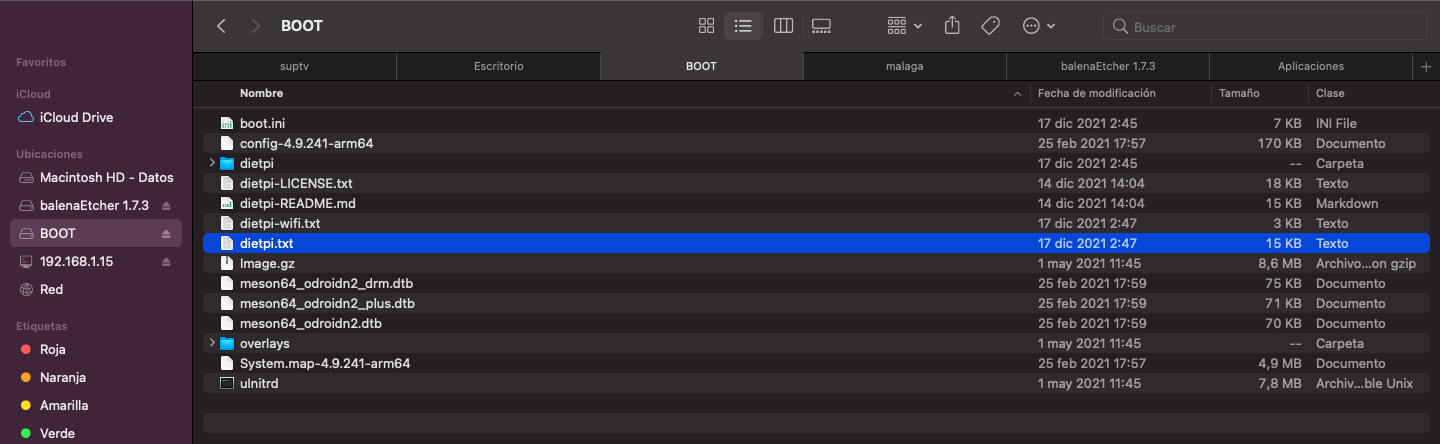Open the more actions ellipsis menu

[1039, 26]
